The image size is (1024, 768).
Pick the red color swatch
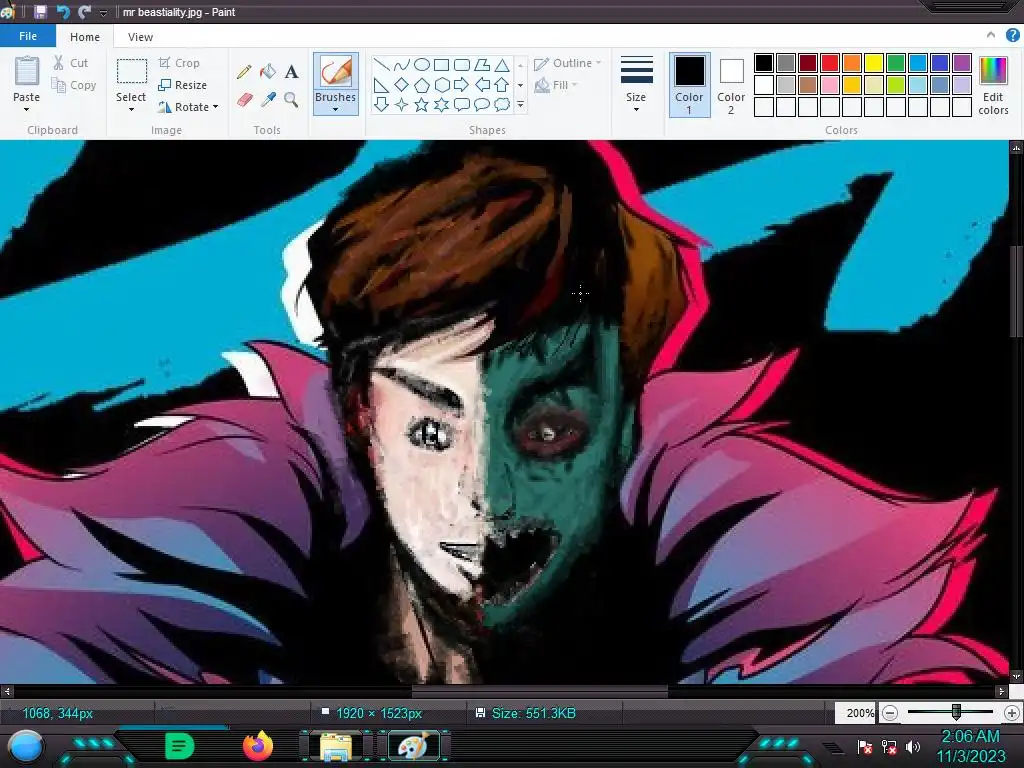tap(830, 63)
